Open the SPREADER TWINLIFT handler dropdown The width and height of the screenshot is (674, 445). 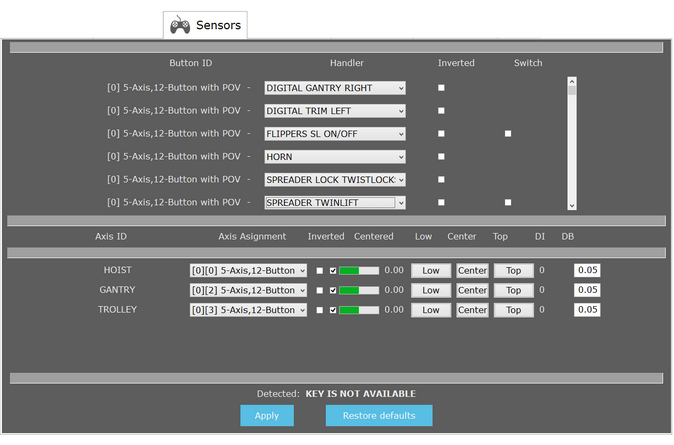pos(335,202)
